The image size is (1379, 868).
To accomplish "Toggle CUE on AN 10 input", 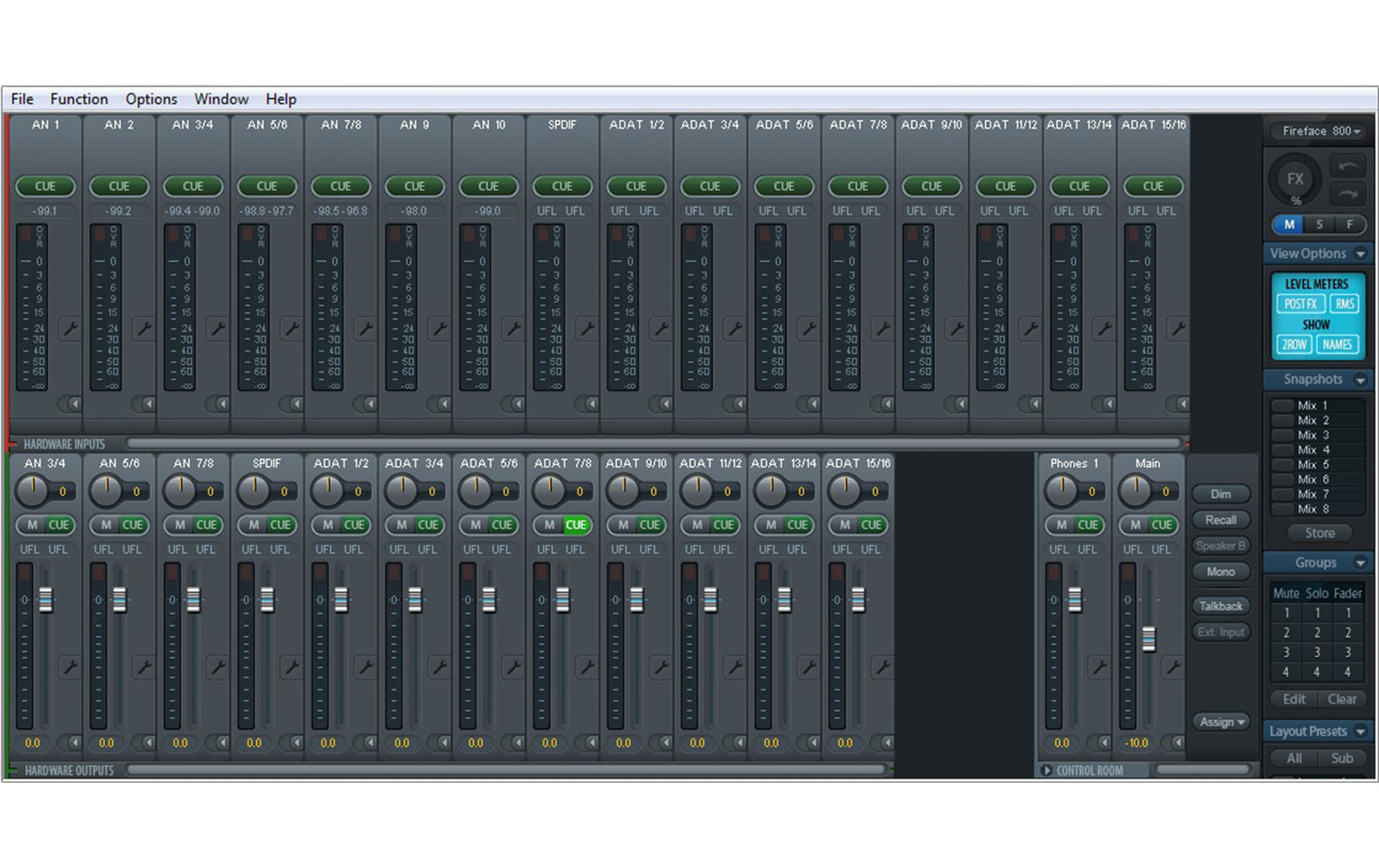I will (x=489, y=186).
